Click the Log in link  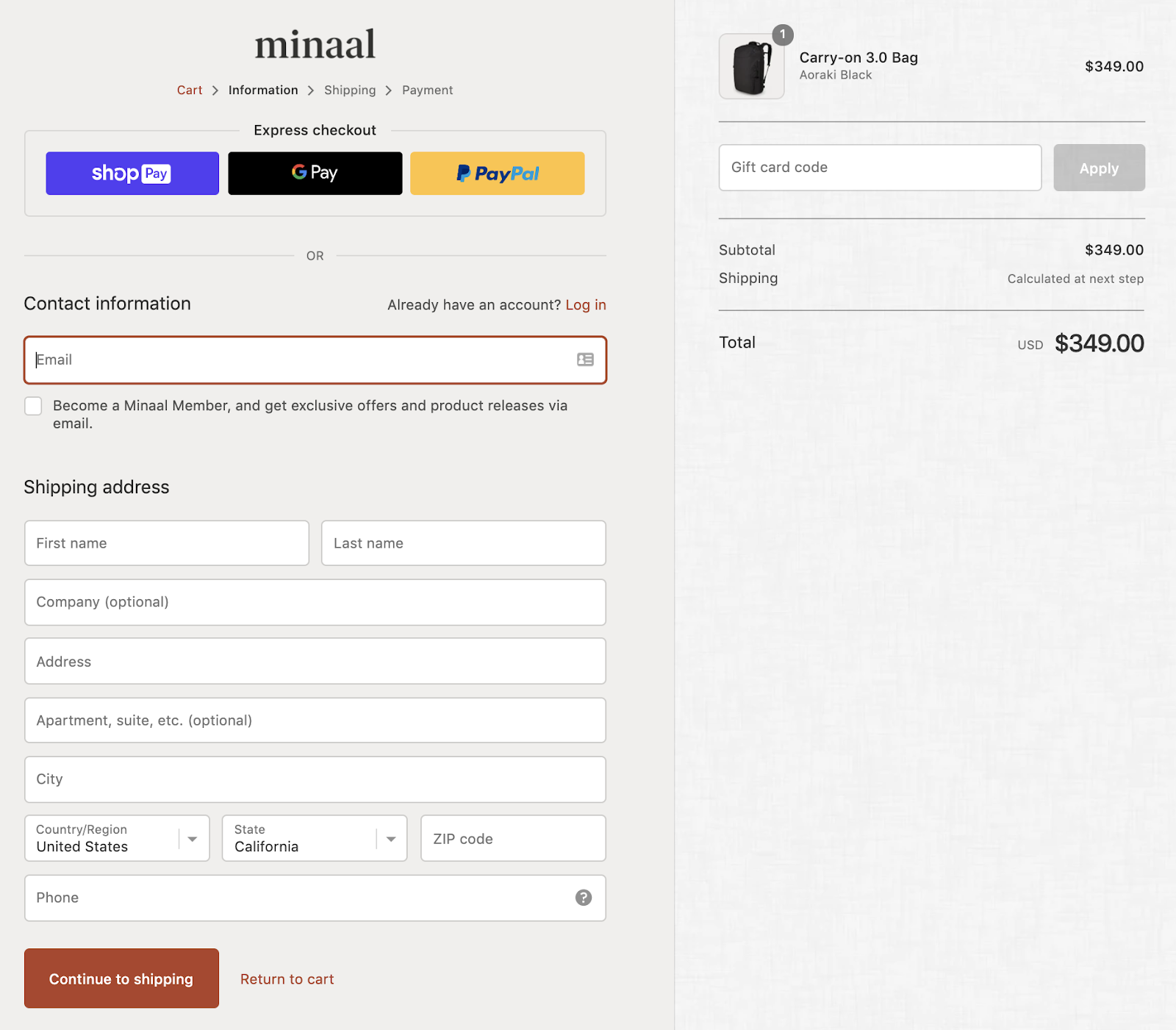586,305
